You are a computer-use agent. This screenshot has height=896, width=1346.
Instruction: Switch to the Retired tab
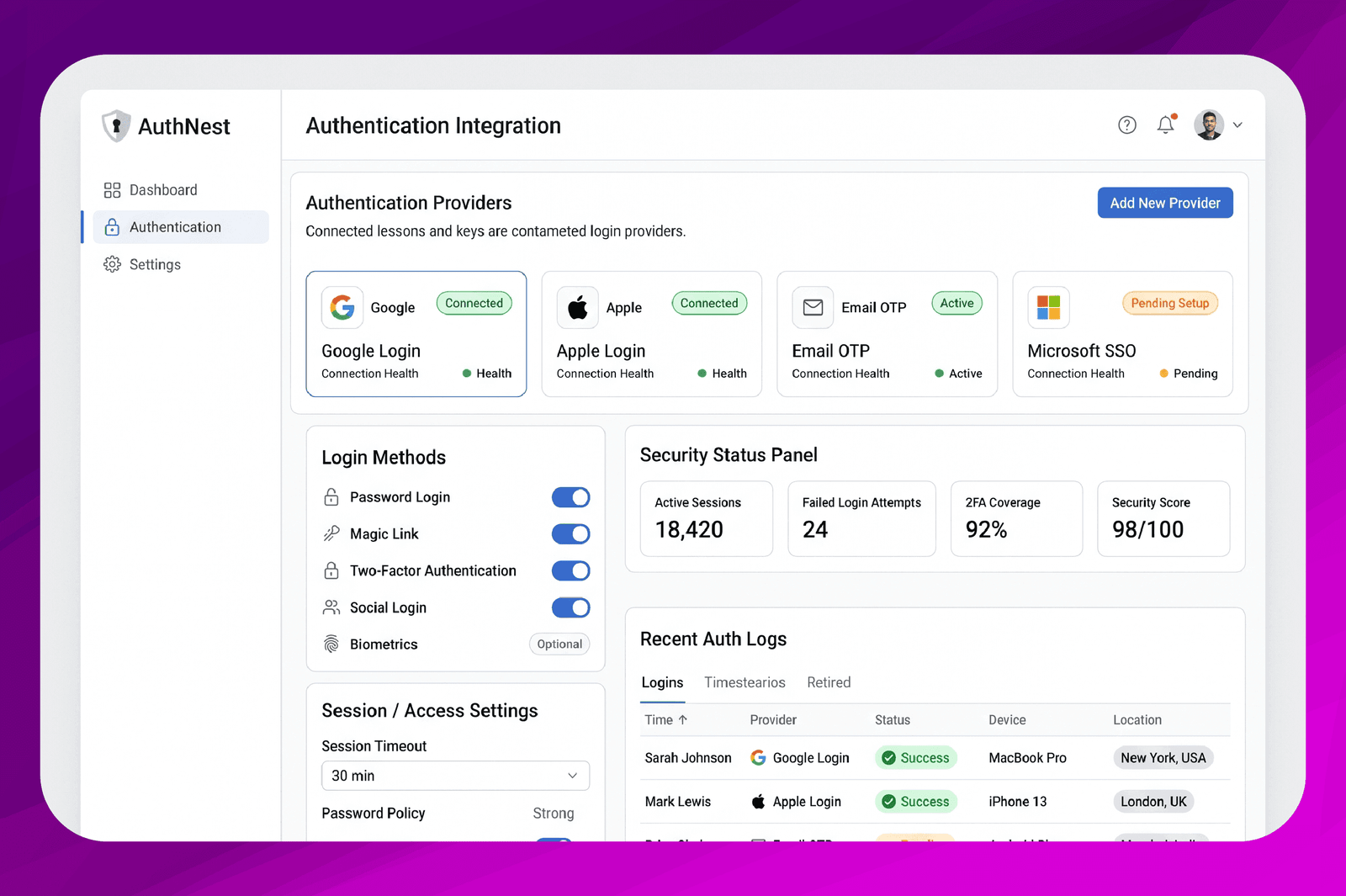click(x=829, y=682)
